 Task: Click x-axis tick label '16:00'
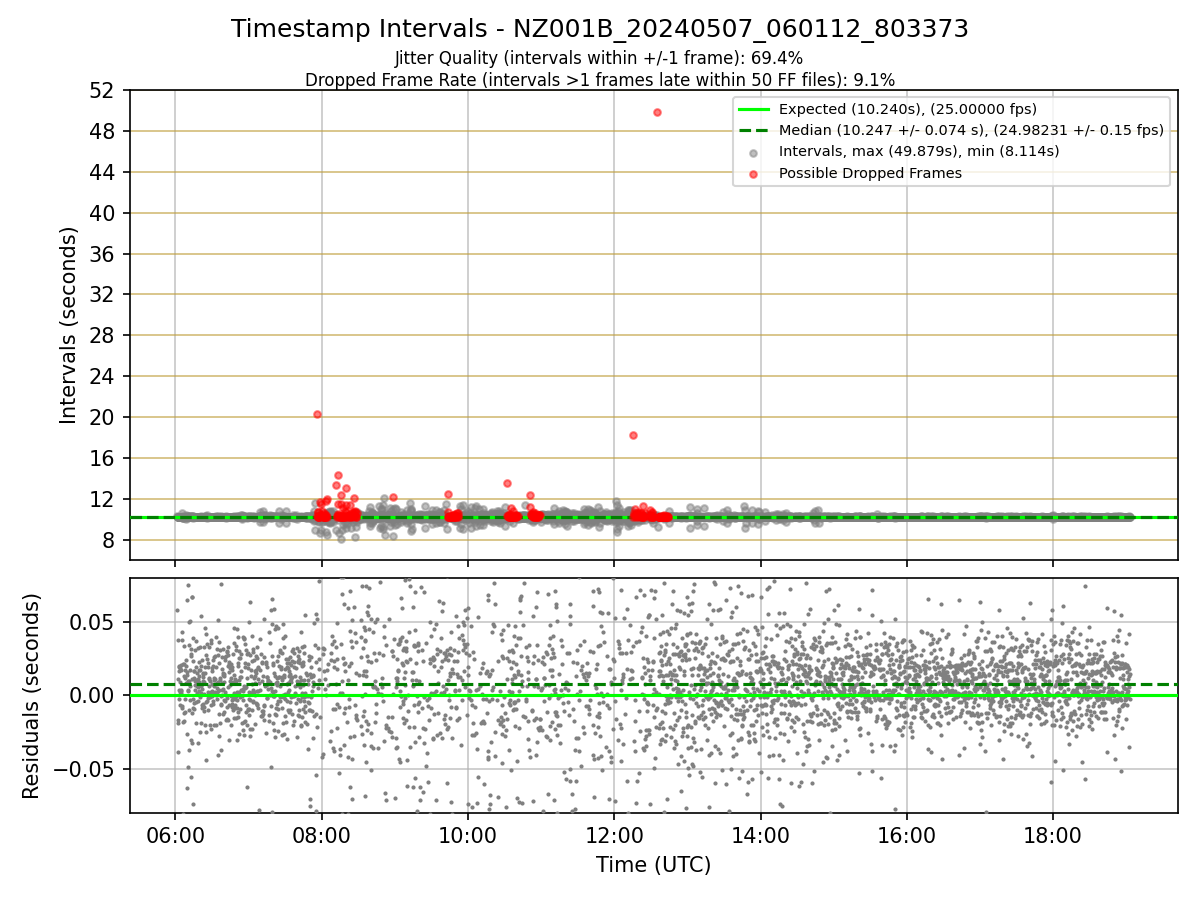coord(906,836)
